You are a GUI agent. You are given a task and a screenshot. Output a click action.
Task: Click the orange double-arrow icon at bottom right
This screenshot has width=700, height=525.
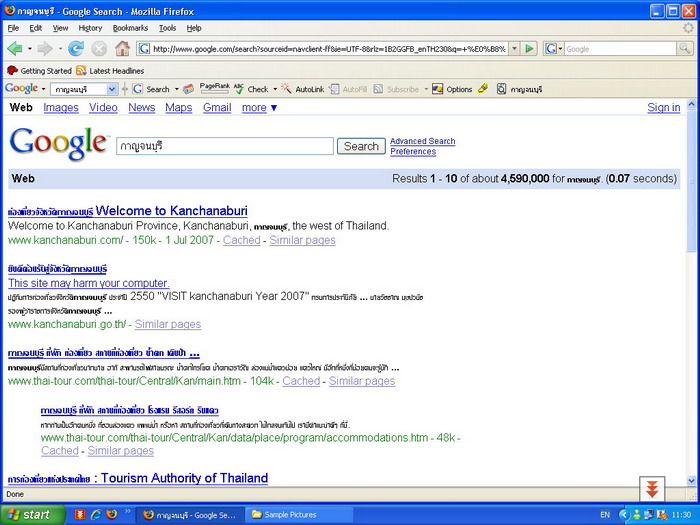[x=652, y=489]
